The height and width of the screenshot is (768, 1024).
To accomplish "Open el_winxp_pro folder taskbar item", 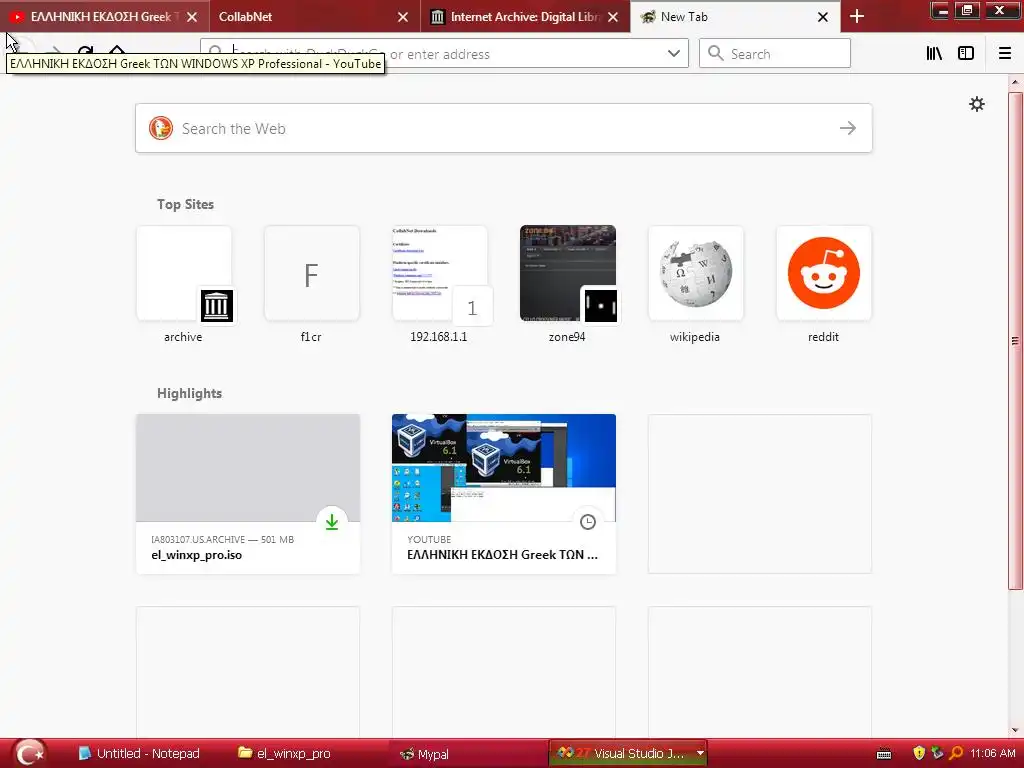I will point(284,754).
